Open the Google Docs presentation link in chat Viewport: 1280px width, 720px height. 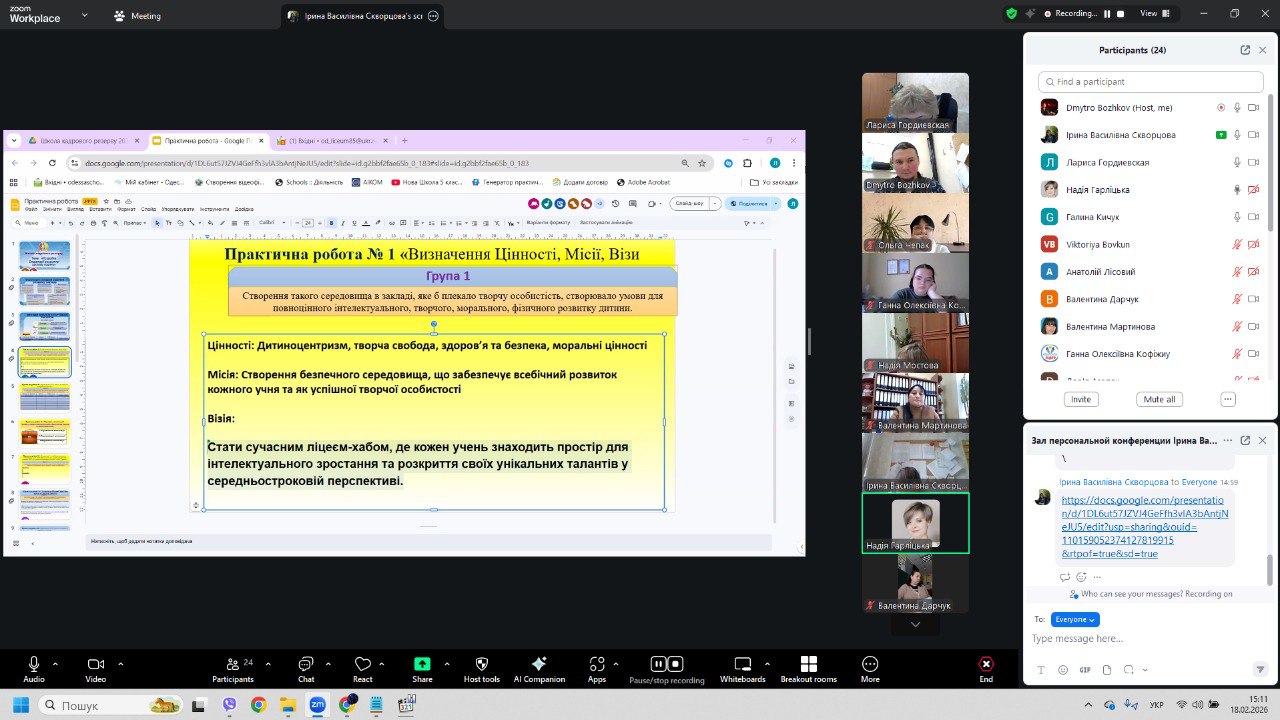[x=1144, y=526]
